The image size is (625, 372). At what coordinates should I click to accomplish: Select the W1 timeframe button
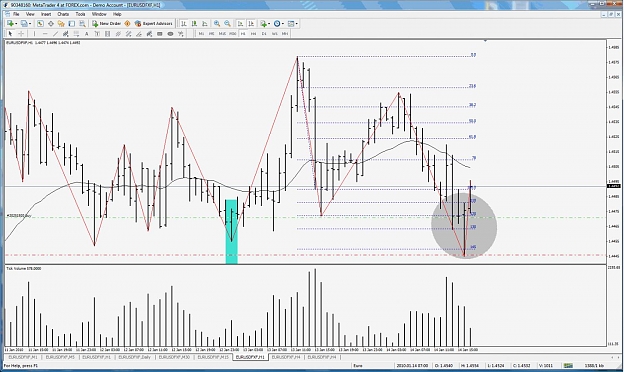274,34
